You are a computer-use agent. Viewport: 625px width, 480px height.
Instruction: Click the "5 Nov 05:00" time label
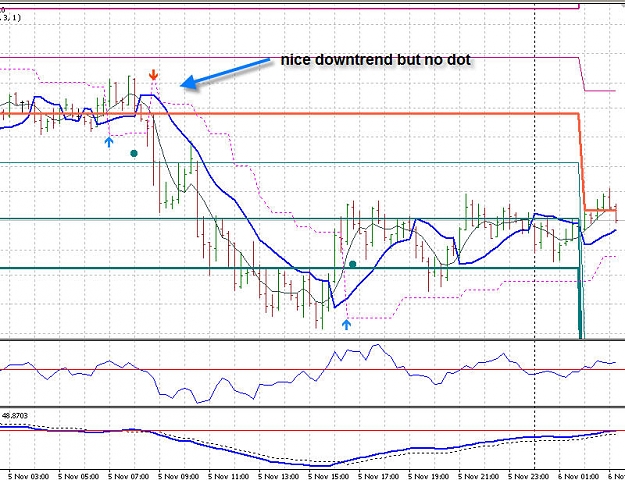click(78, 476)
